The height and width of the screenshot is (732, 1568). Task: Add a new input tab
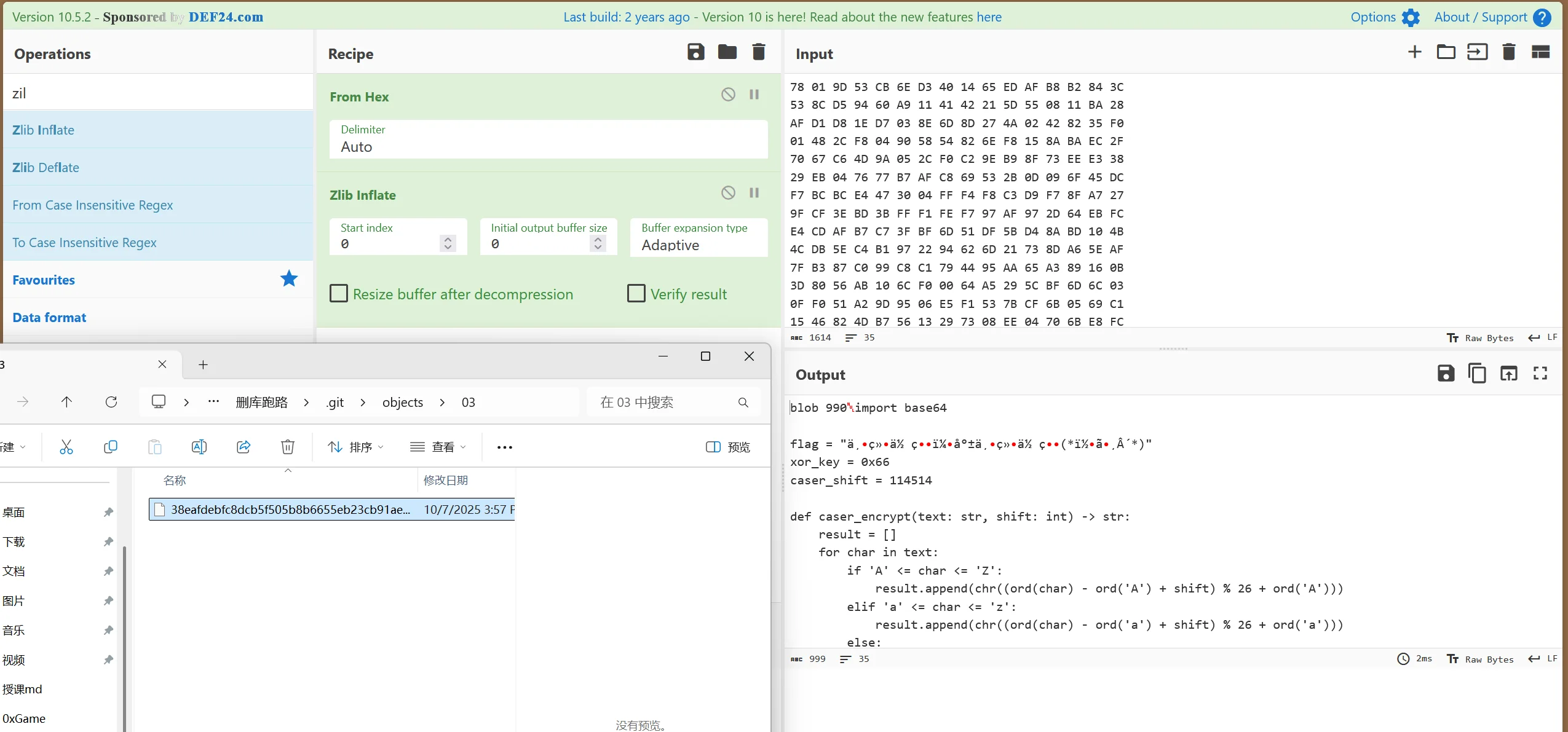(x=1414, y=52)
